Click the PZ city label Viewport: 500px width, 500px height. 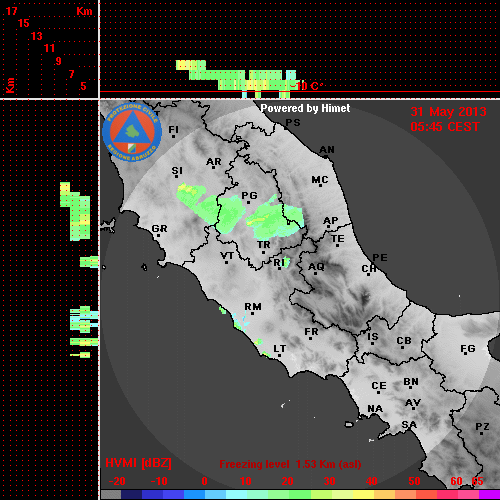pos(482,426)
